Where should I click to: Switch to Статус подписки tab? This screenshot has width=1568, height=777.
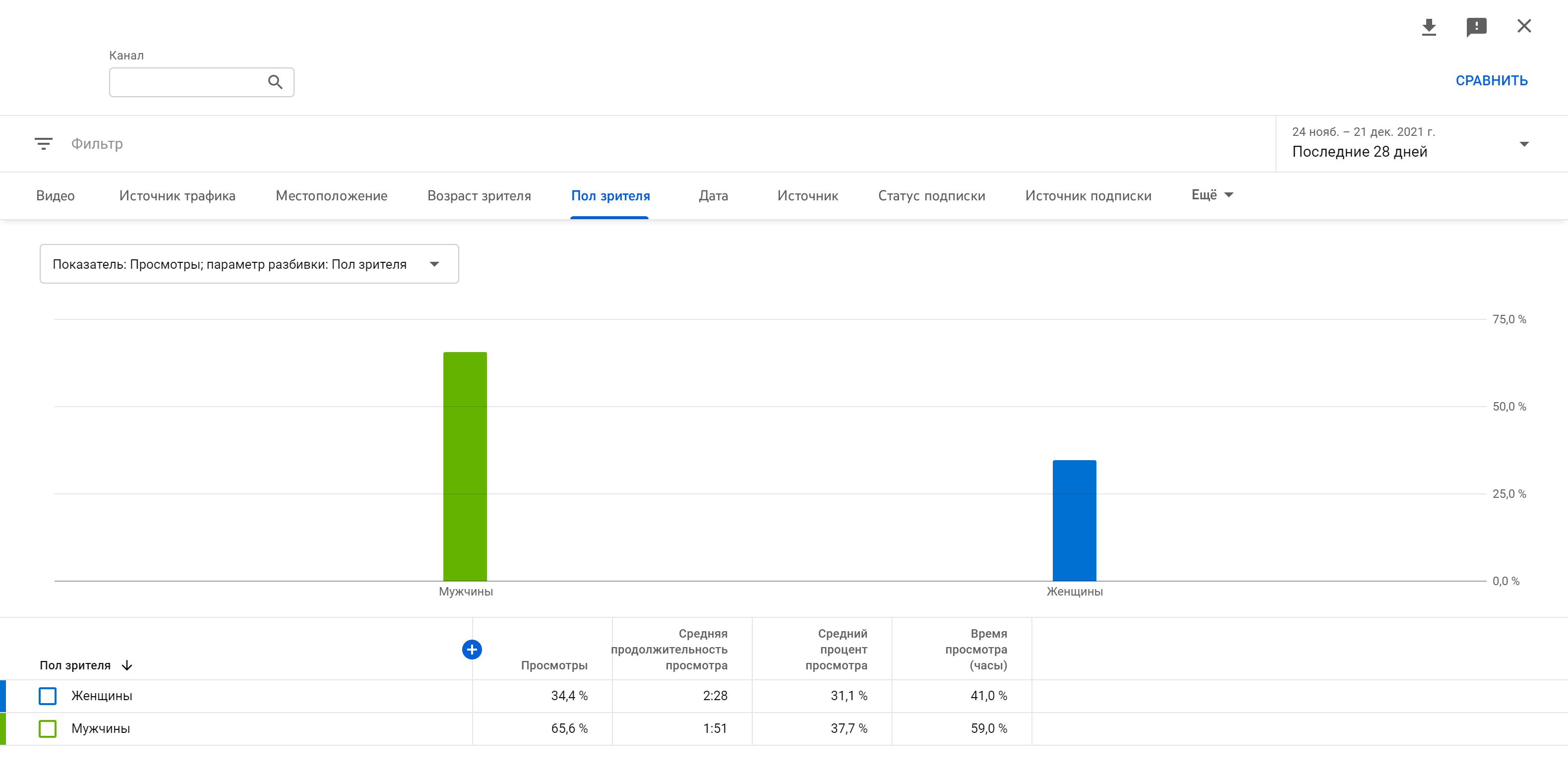[x=931, y=196]
